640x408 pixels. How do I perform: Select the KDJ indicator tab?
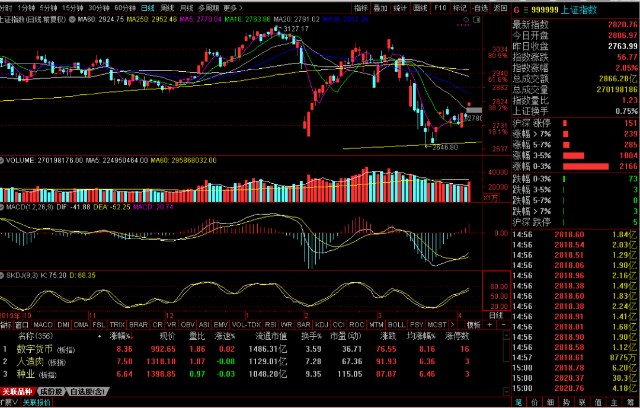point(322,325)
